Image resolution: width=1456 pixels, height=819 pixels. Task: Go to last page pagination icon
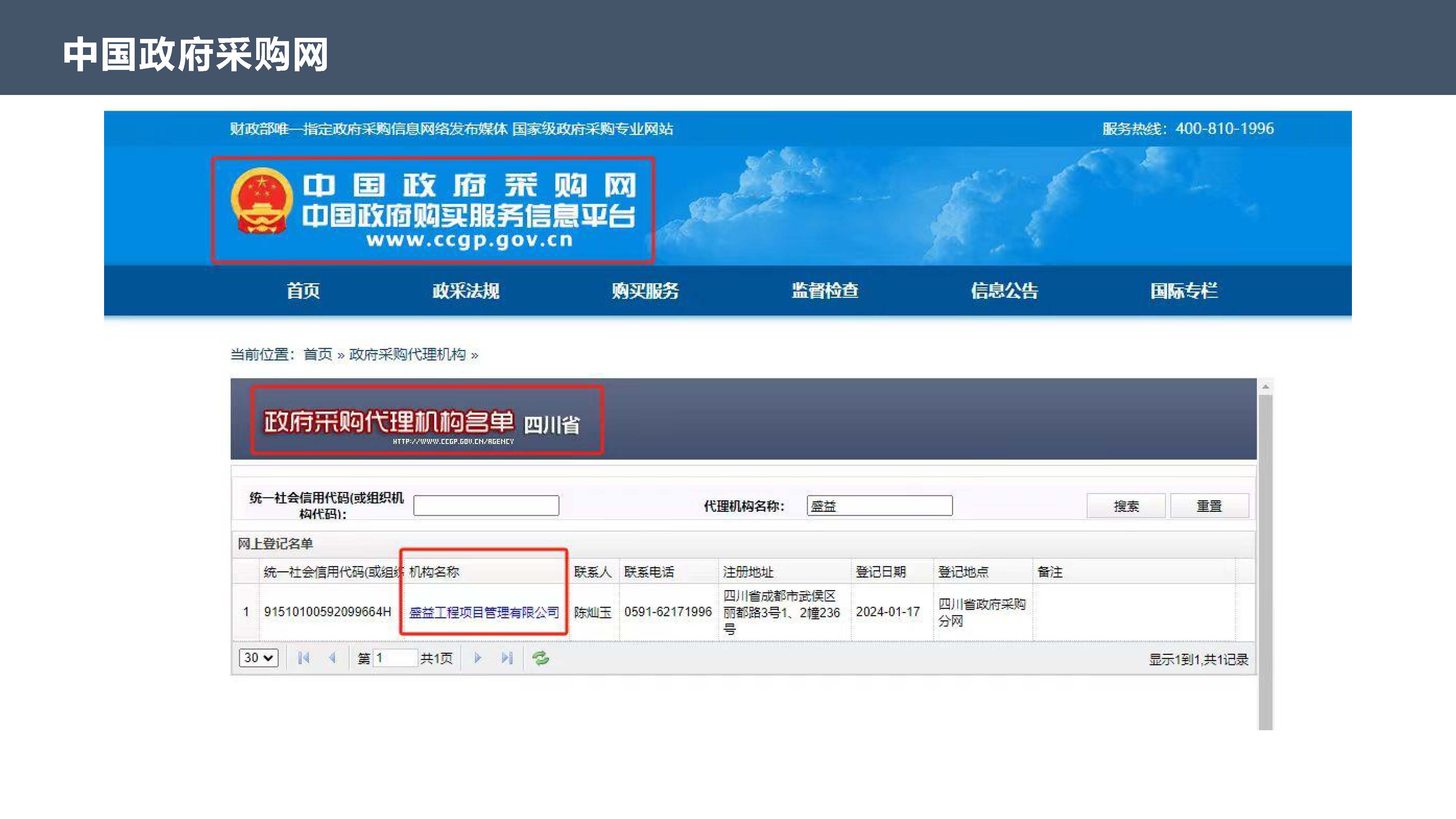click(x=507, y=657)
